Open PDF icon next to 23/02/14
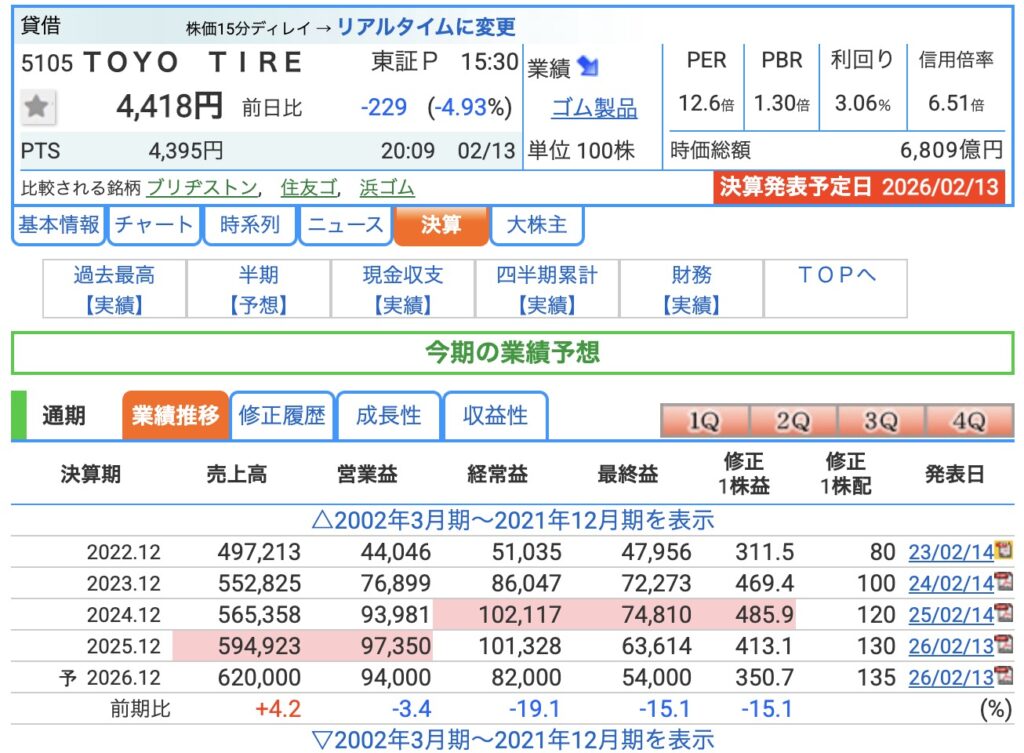This screenshot has height=753, width=1024. tap(1003, 550)
